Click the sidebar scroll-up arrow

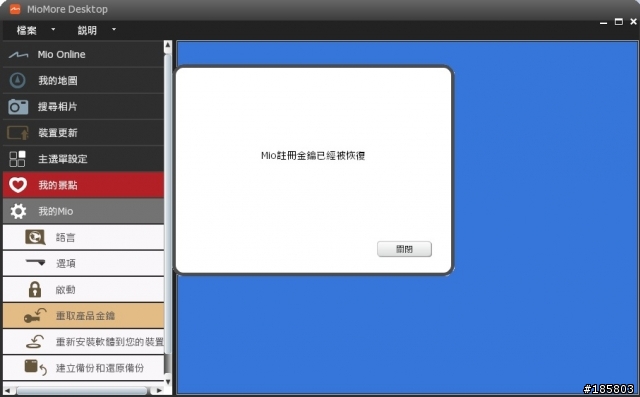(x=168, y=46)
